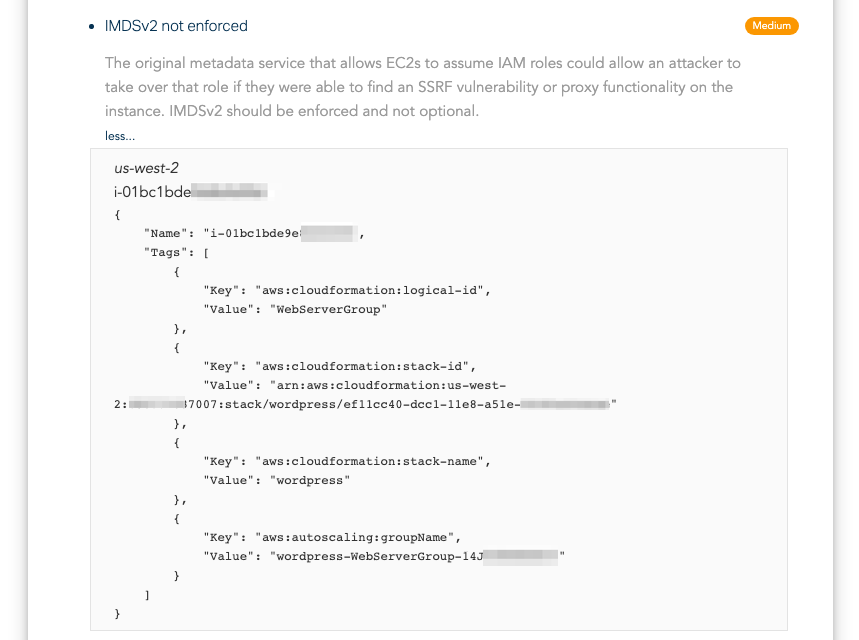This screenshot has height=640, width=859.
Task: Click the Medium severity badge
Action: [771, 25]
